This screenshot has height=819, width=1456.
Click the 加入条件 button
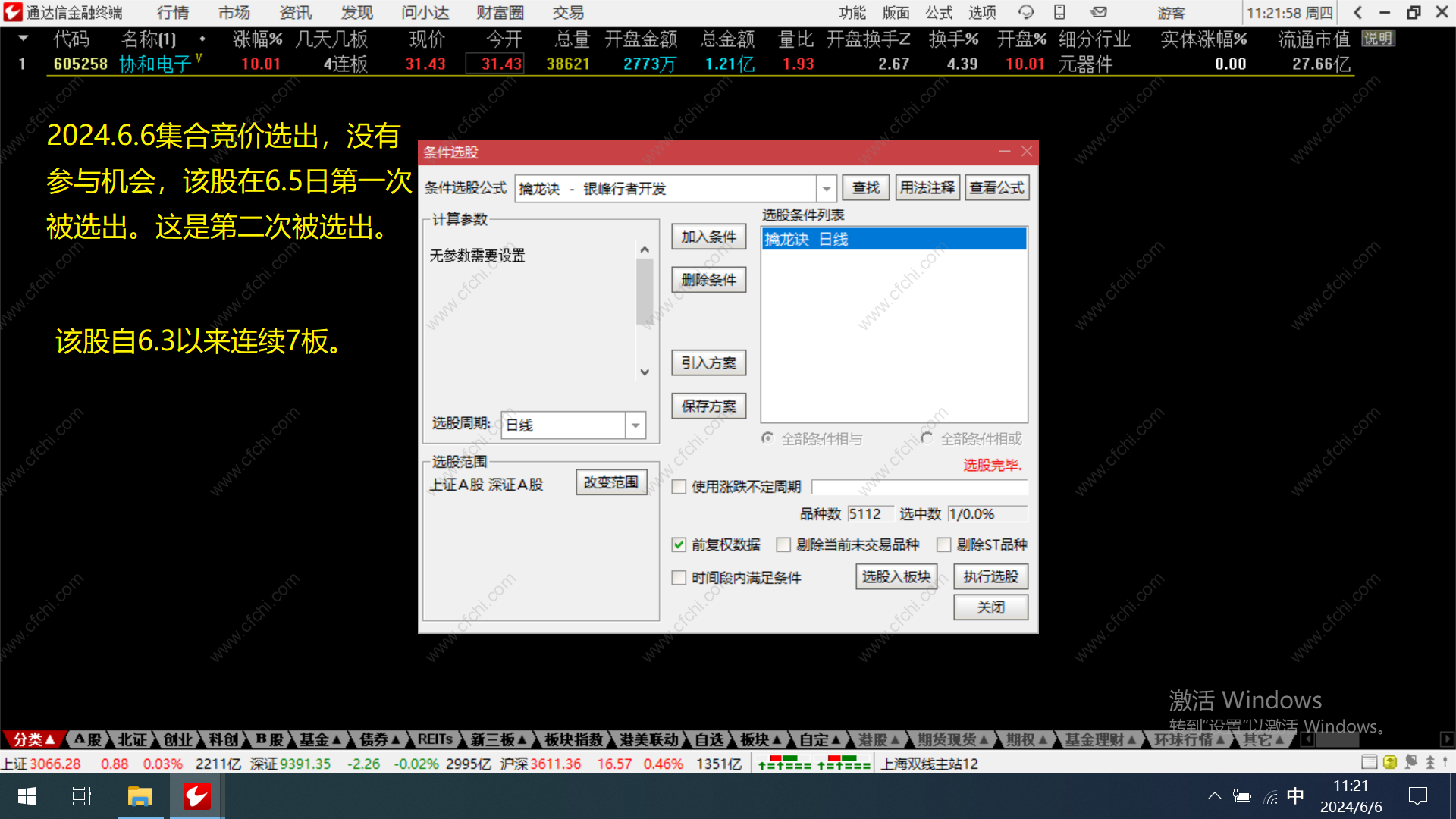click(708, 237)
